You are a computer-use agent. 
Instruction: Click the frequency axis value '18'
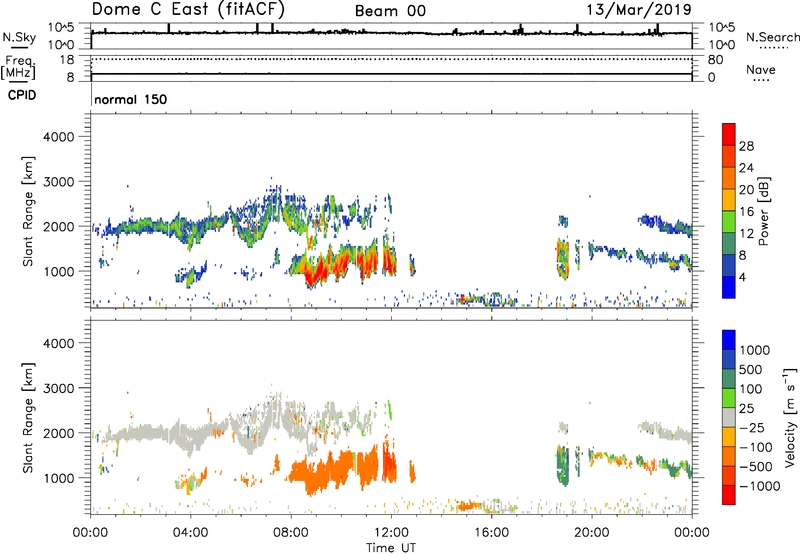click(x=67, y=60)
